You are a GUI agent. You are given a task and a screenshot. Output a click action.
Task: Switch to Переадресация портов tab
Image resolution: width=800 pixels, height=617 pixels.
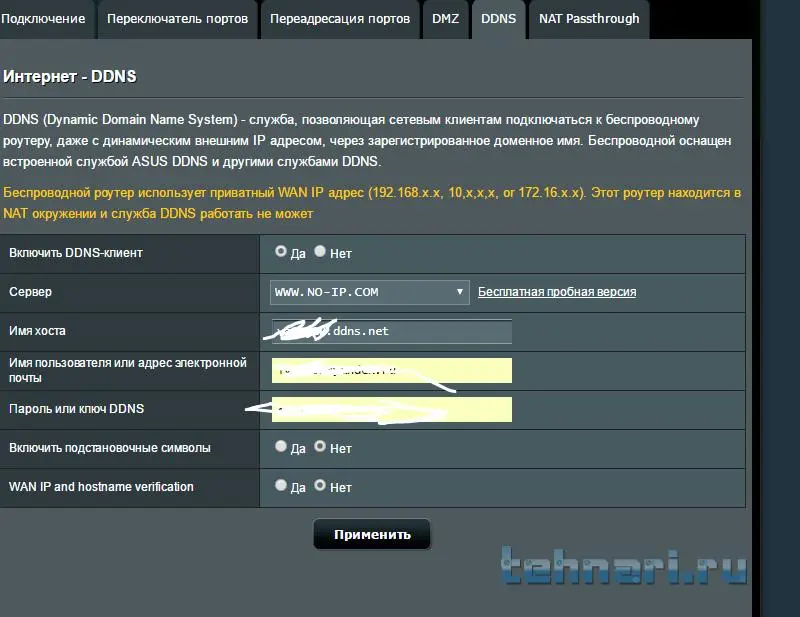[340, 19]
